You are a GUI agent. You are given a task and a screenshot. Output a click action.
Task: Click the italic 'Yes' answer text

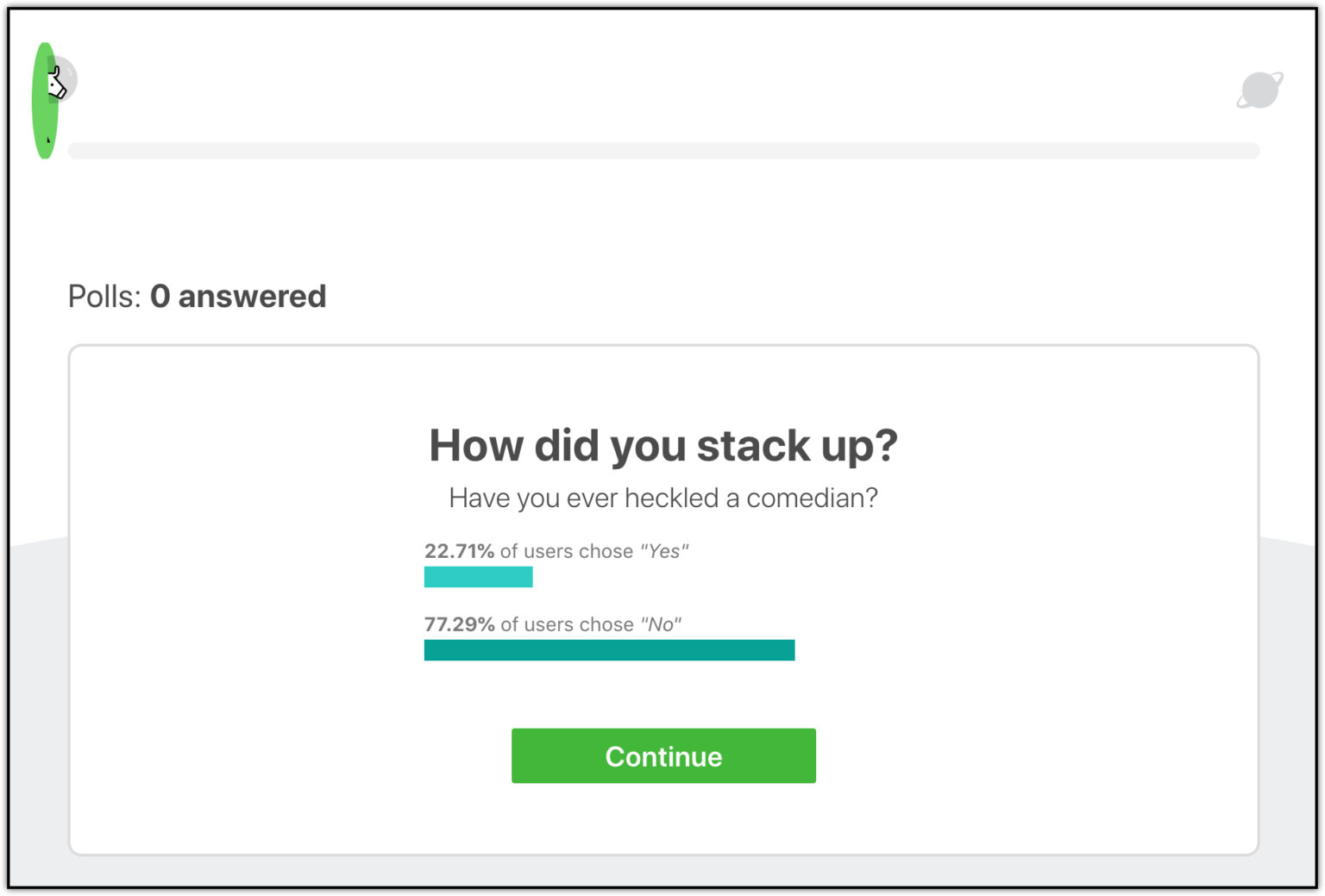(663, 551)
